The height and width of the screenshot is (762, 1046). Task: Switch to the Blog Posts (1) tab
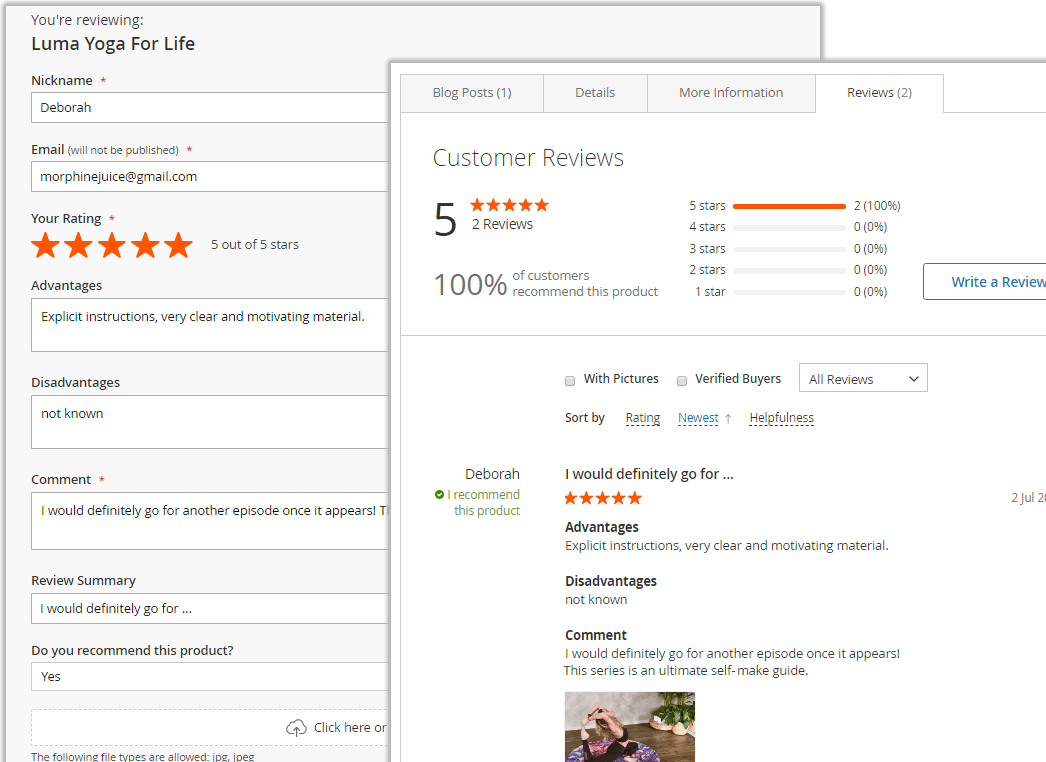click(x=472, y=93)
